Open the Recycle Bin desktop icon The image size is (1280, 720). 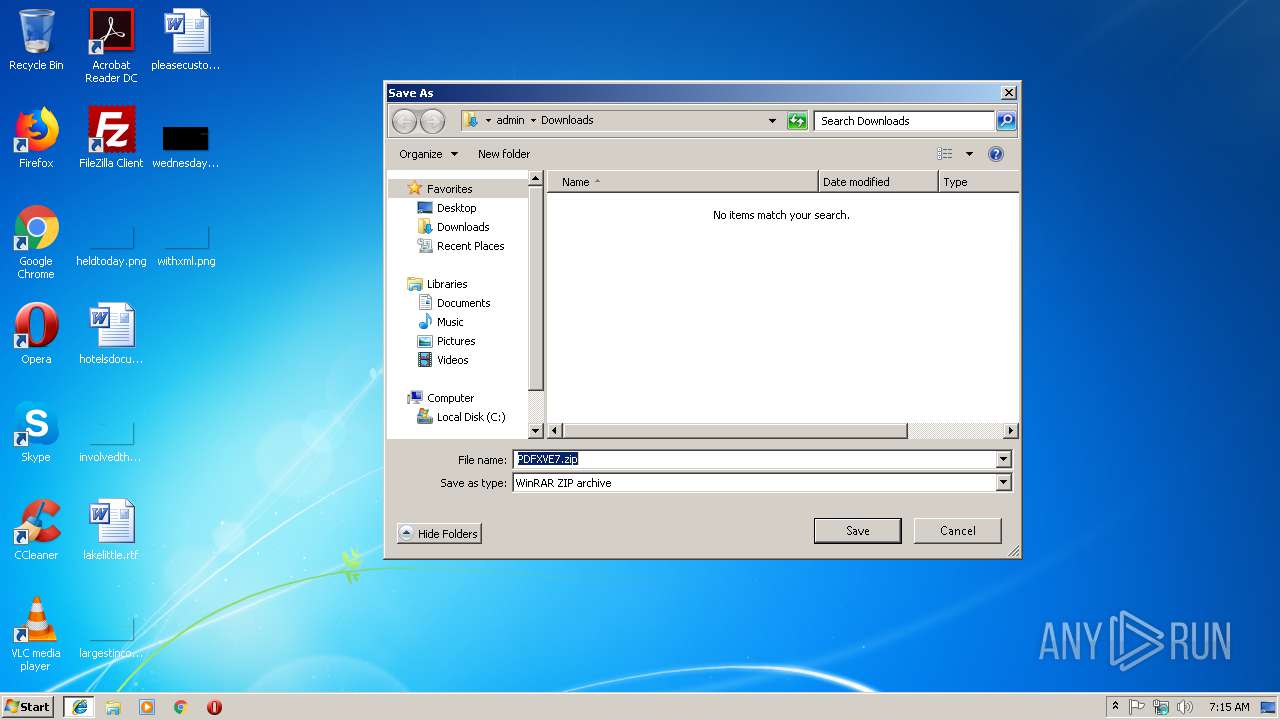point(36,40)
